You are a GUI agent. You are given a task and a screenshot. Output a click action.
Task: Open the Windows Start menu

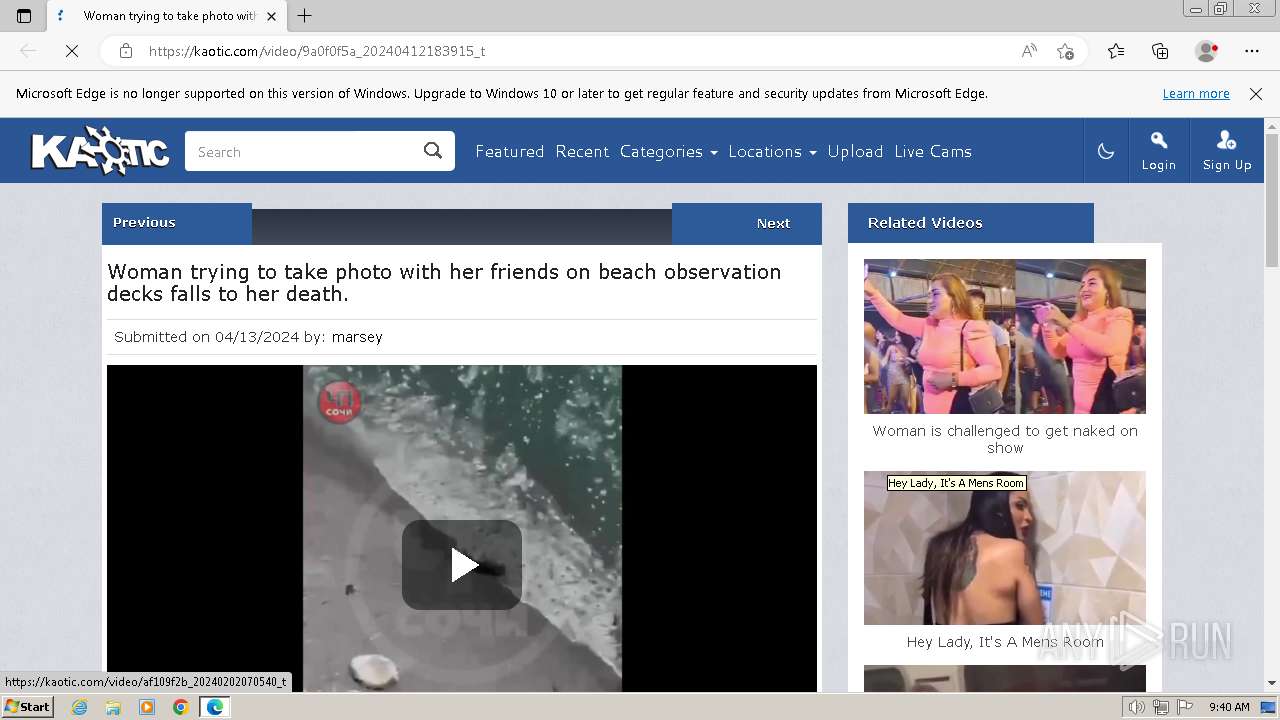click(x=27, y=707)
